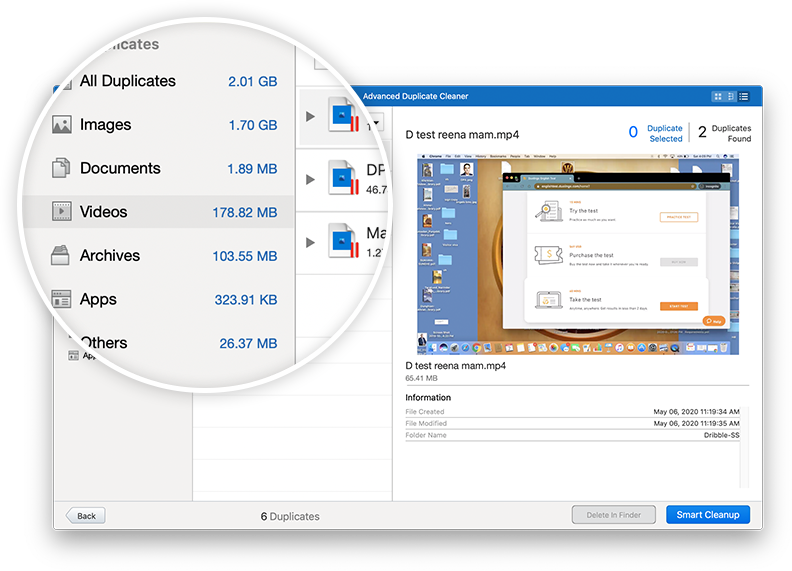Click the Documents category icon
Viewport: 792px width, 571px height.
click(61, 168)
